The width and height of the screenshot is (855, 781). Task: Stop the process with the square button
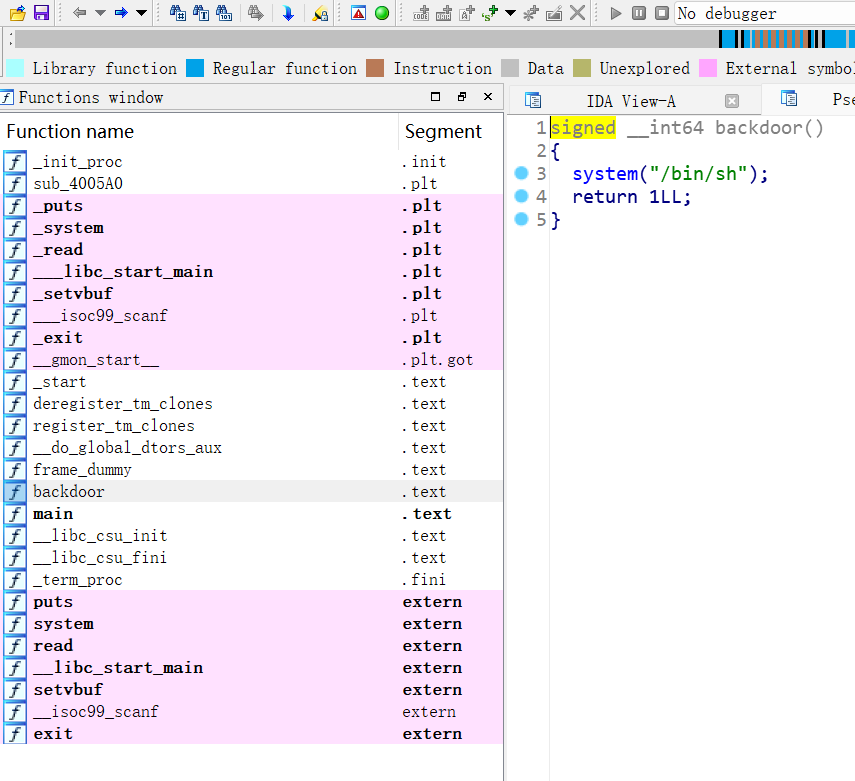[661, 13]
